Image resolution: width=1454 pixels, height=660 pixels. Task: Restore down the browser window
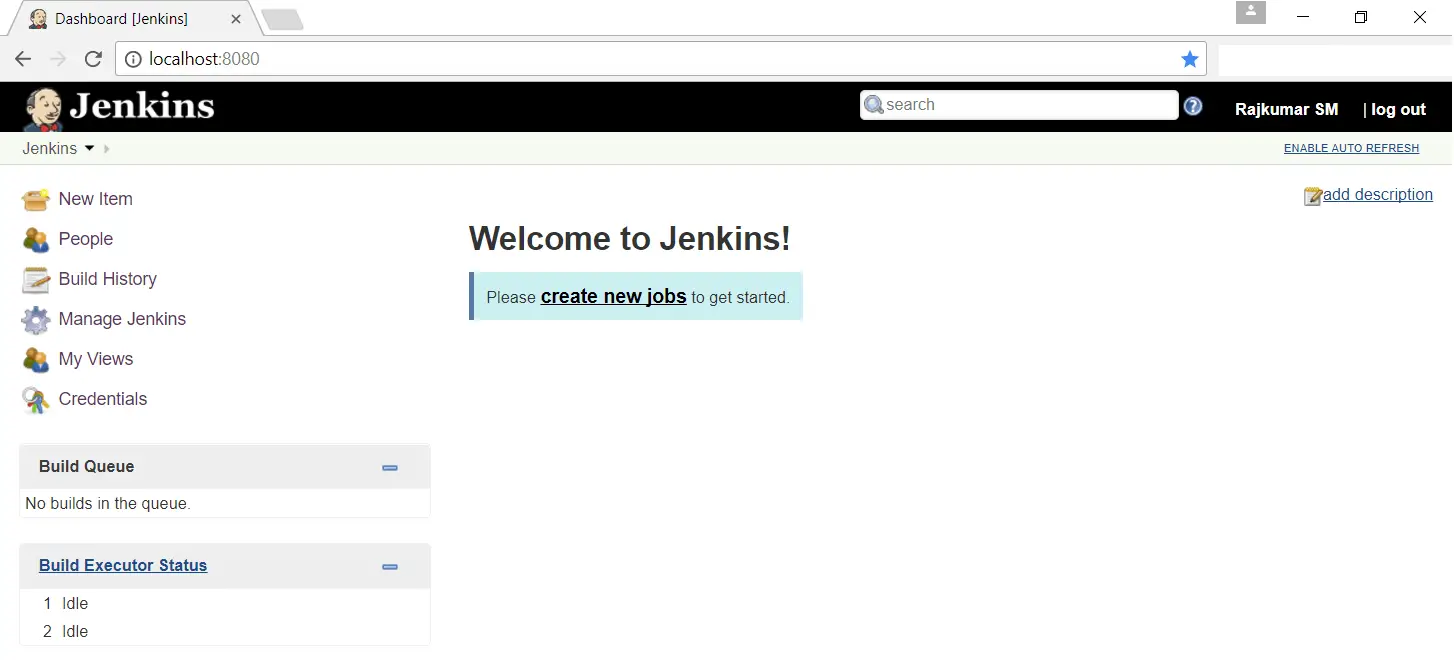point(1361,17)
